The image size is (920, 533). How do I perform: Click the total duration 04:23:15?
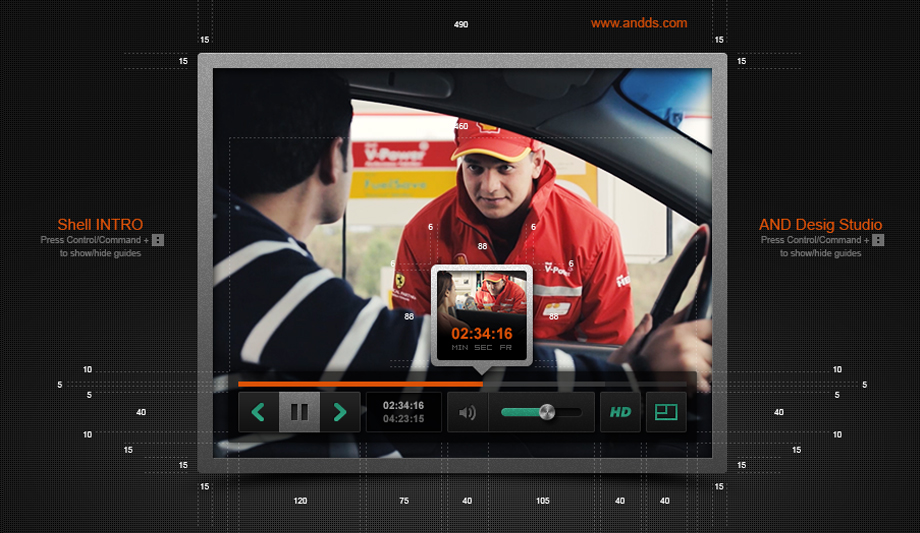coord(403,419)
